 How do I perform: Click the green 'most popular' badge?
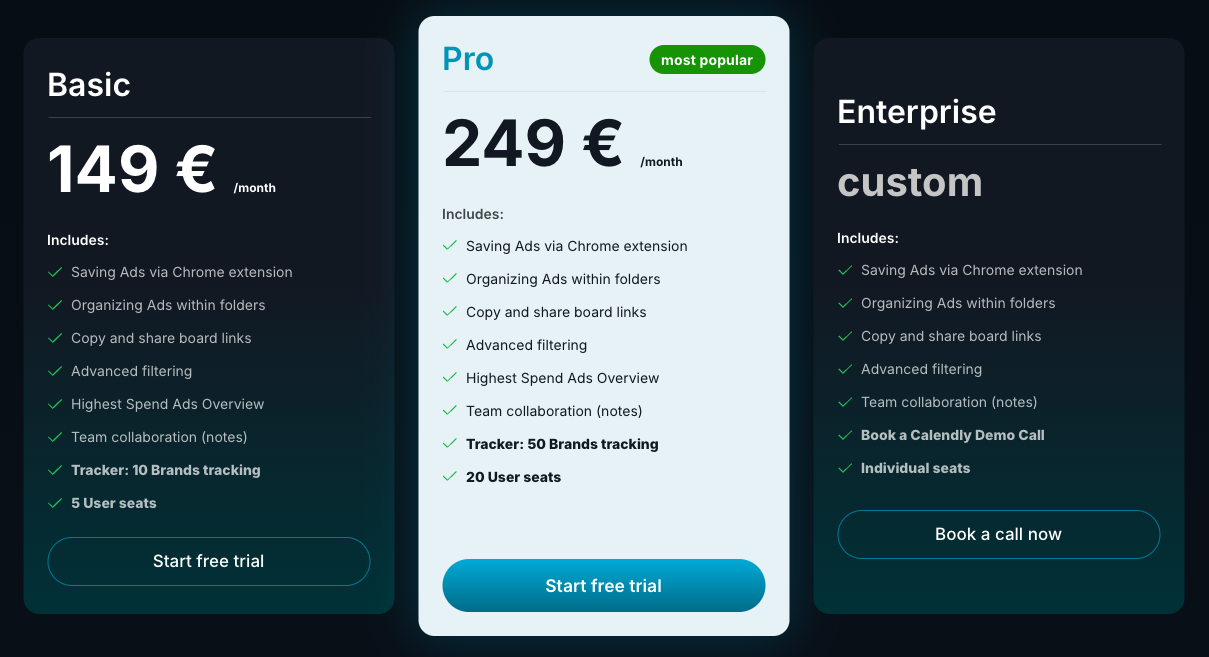coord(707,59)
